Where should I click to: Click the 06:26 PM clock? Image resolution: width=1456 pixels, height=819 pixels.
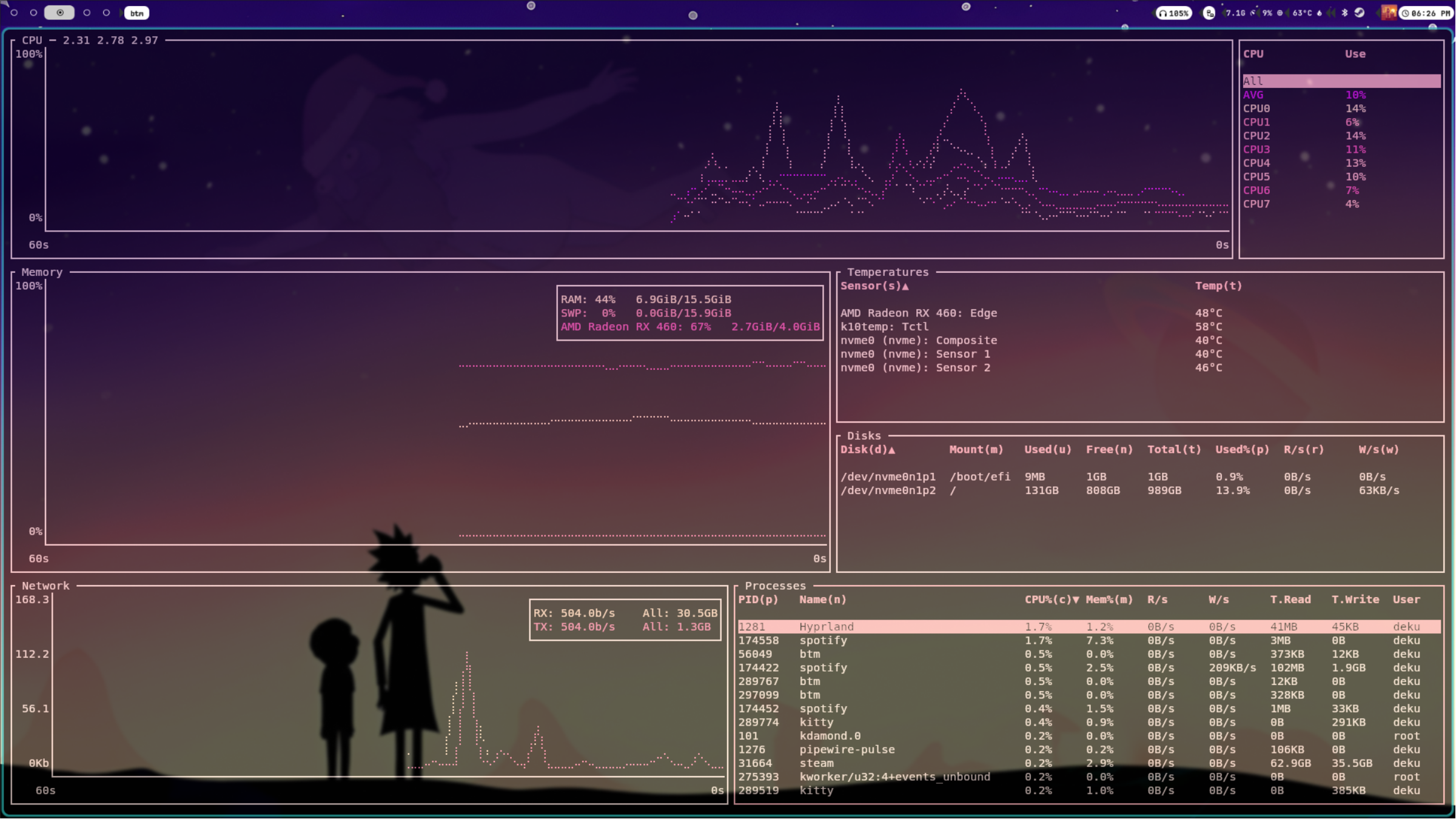(1426, 13)
